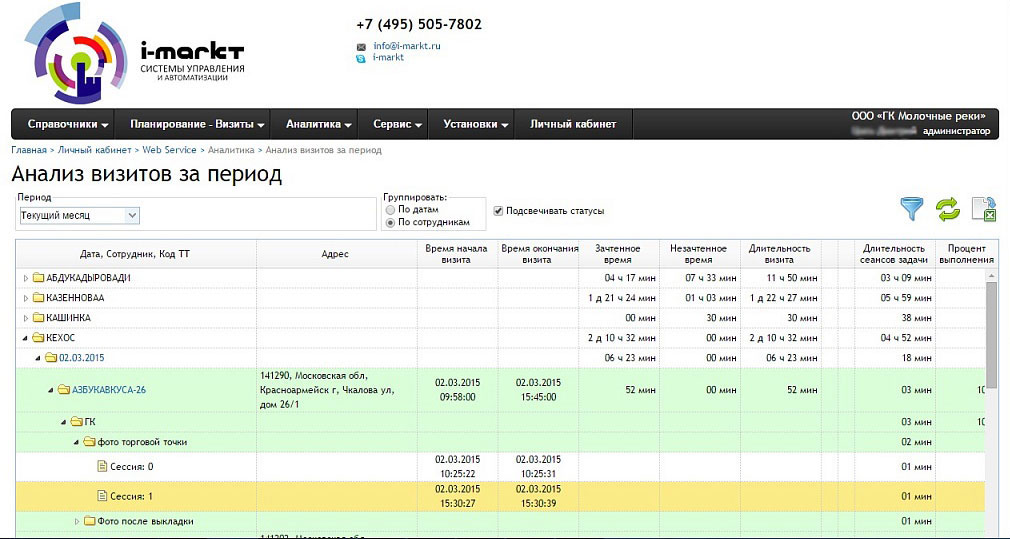Click Длительность визита column header

click(x=779, y=254)
